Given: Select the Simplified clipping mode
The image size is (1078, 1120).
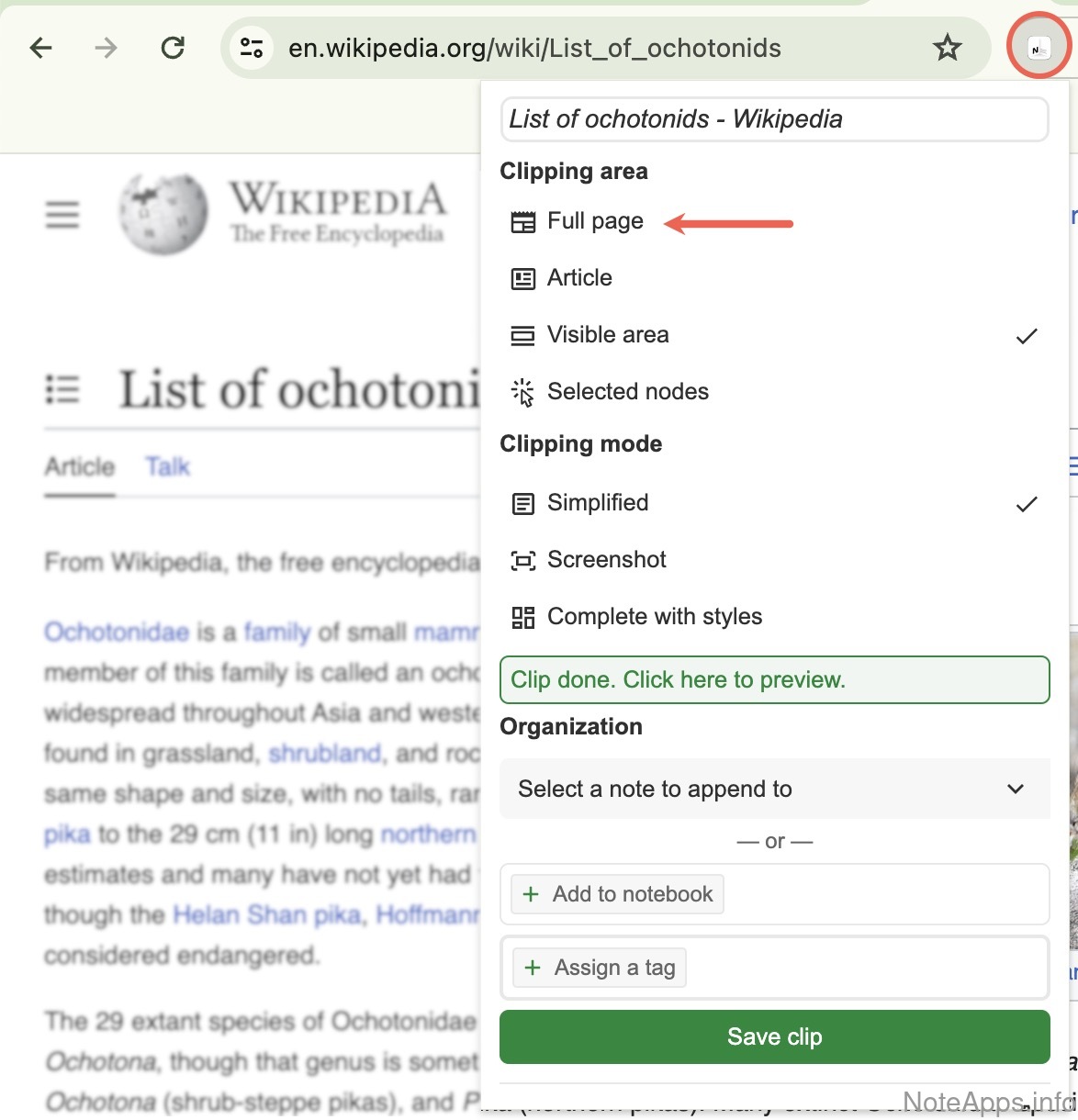Looking at the screenshot, I should pos(597,503).
